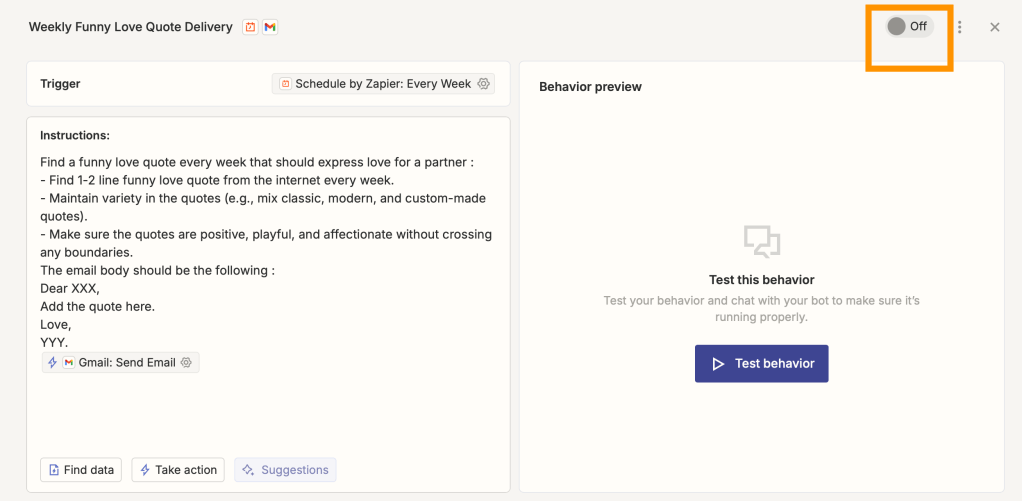Open the Suggestions menu
The image size is (1022, 501).
[x=285, y=470]
